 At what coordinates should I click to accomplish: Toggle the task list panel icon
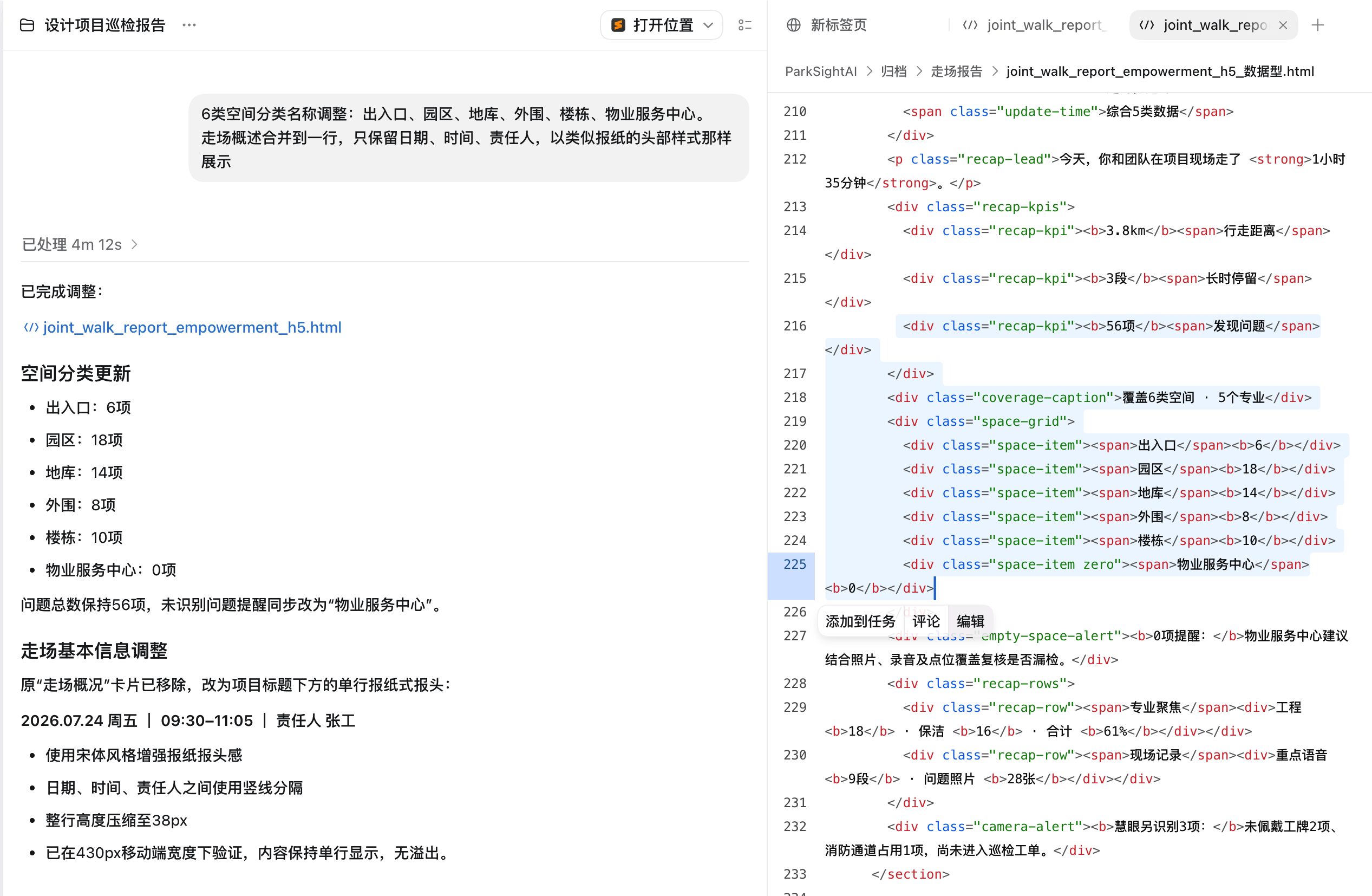point(745,25)
